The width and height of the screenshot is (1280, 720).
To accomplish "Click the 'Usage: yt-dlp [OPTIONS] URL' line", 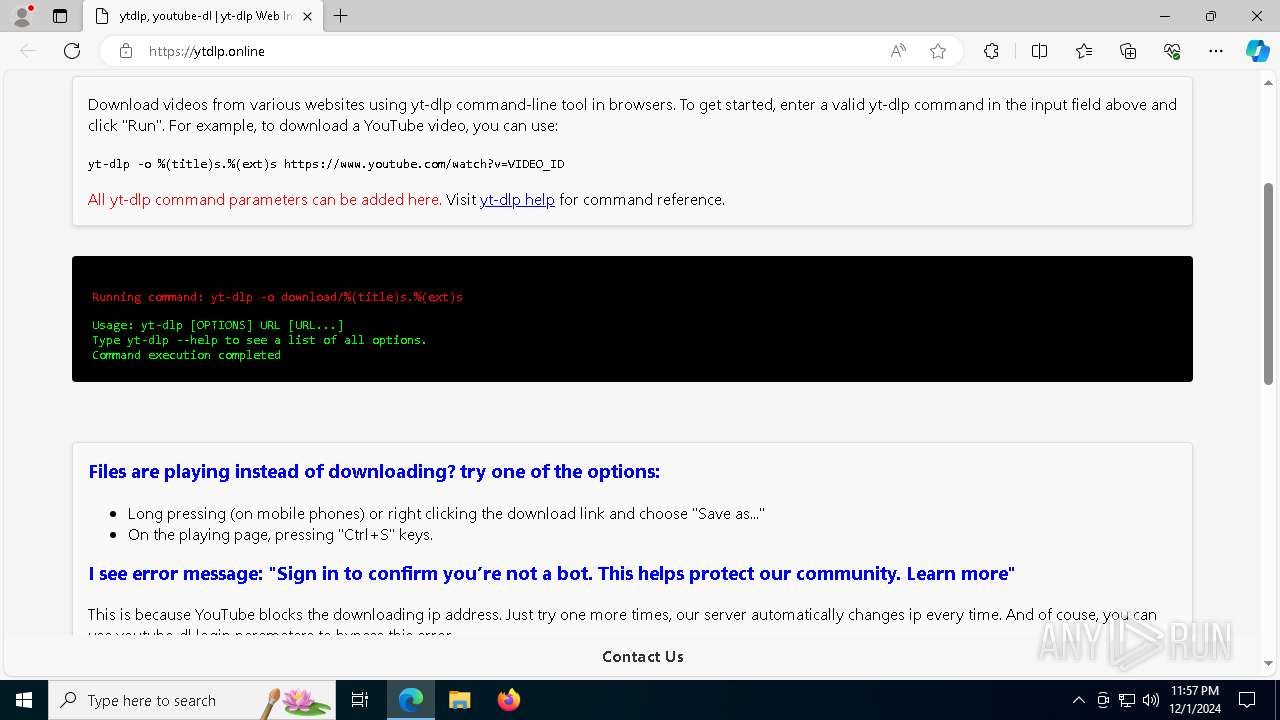I will [218, 325].
